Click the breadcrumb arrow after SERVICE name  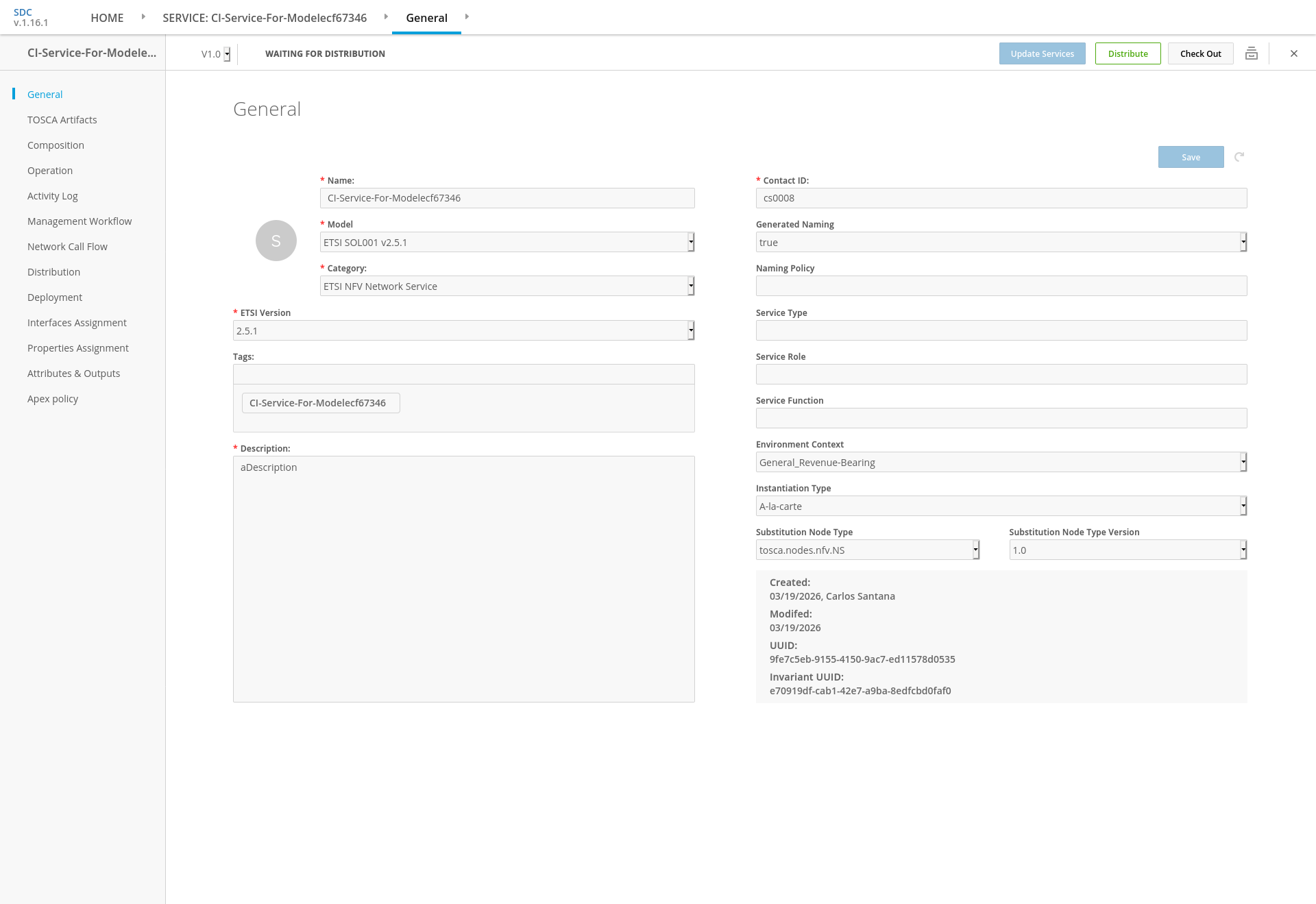tap(386, 16)
